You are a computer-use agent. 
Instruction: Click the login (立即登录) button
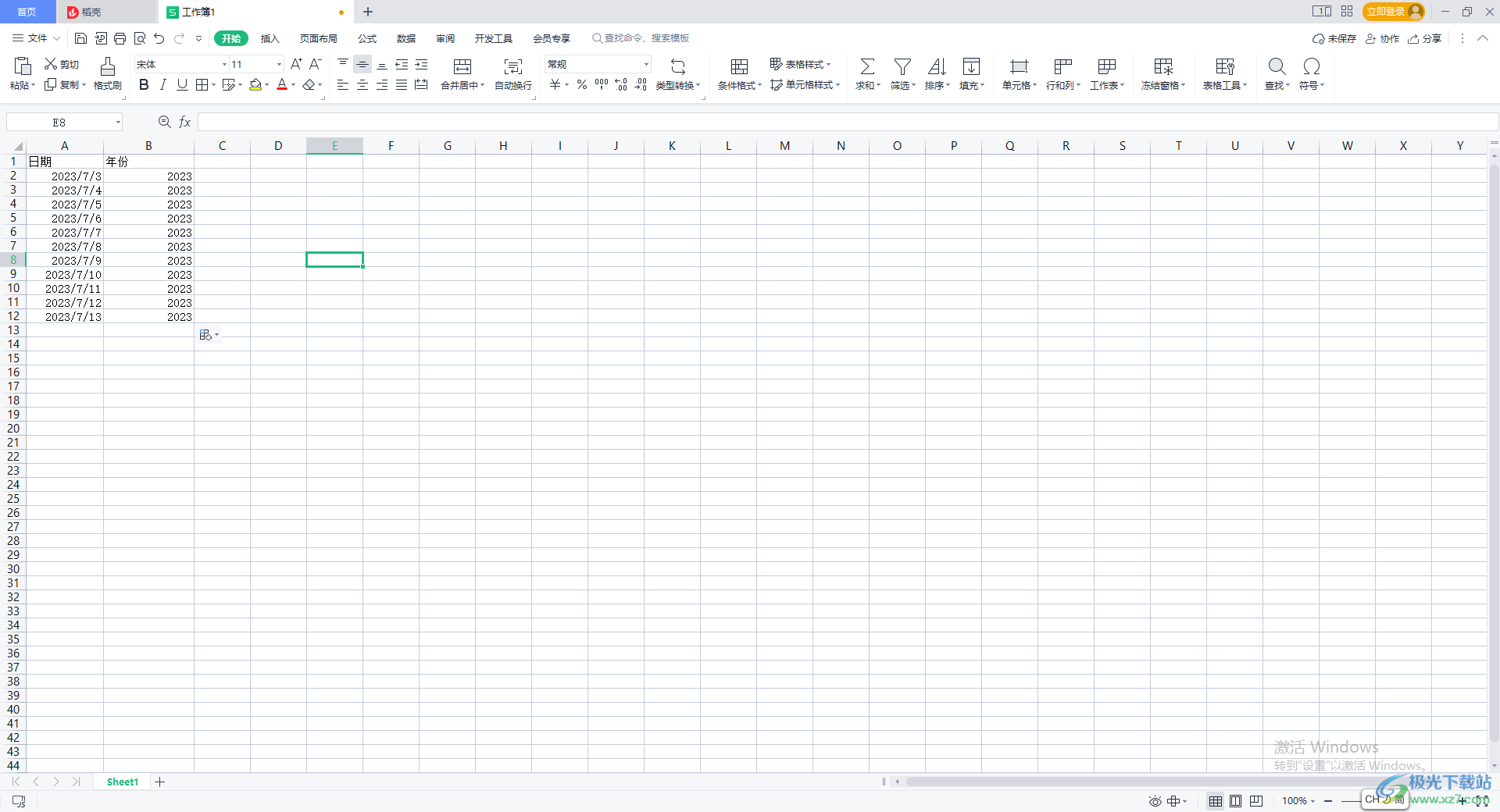(x=1393, y=12)
